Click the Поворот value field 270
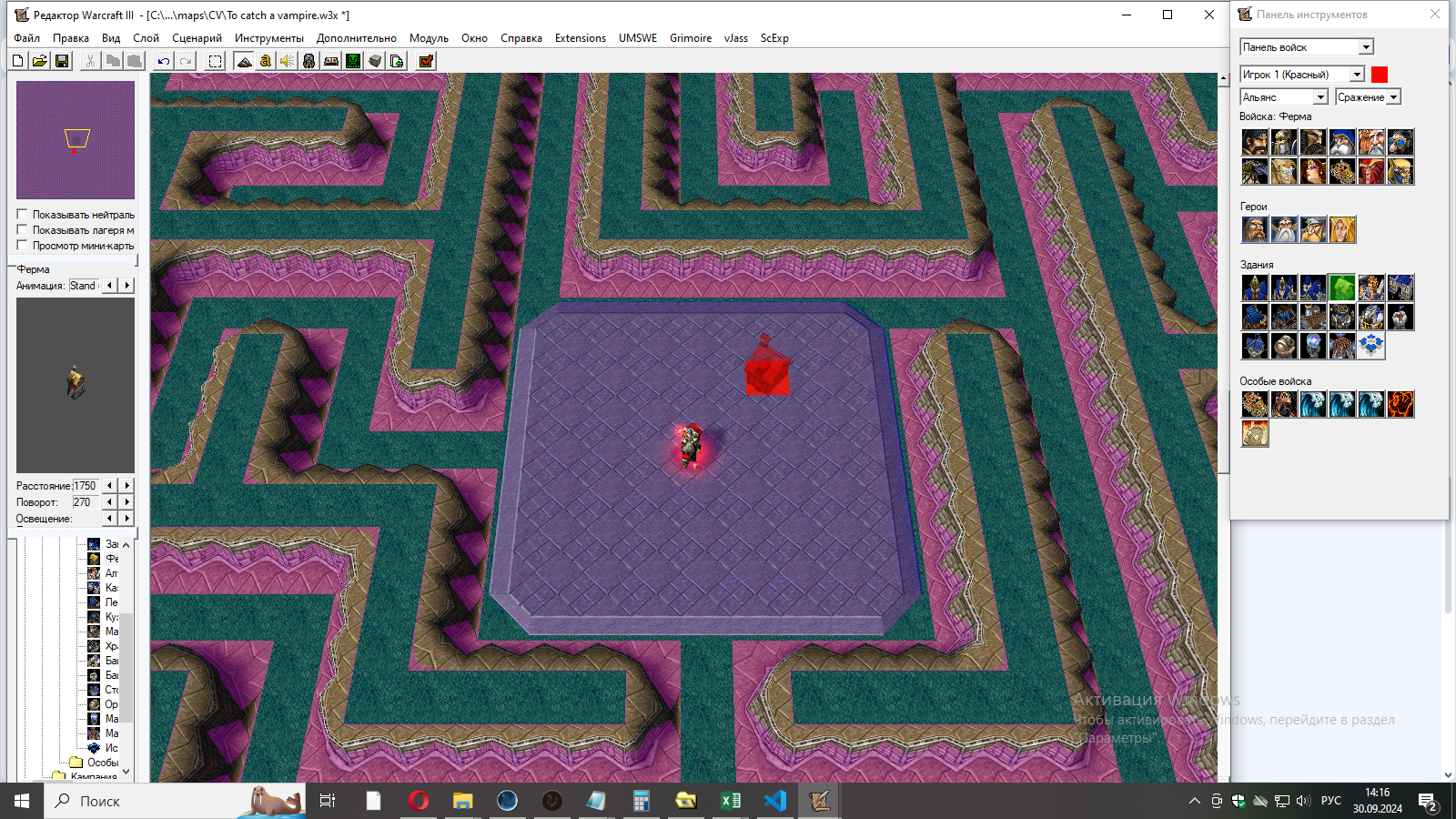The width and height of the screenshot is (1456, 819). [85, 502]
